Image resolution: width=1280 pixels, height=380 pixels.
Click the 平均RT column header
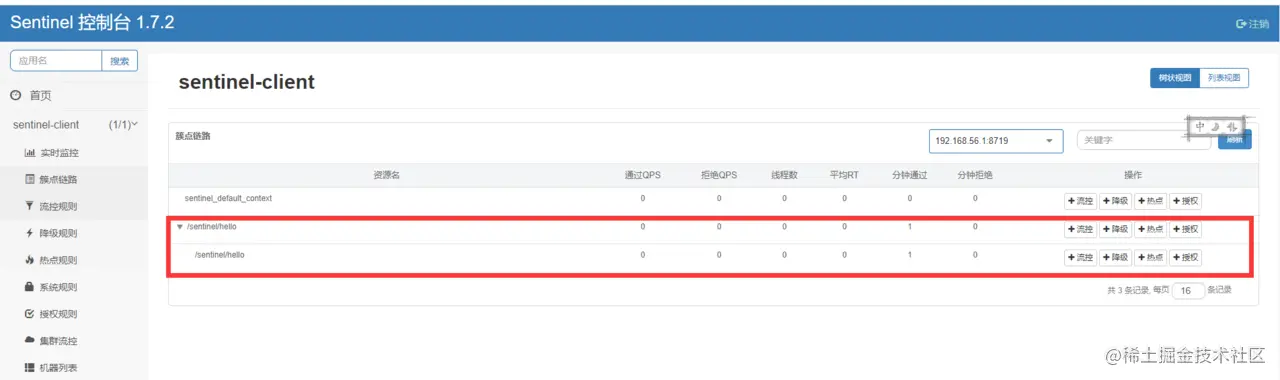click(844, 175)
